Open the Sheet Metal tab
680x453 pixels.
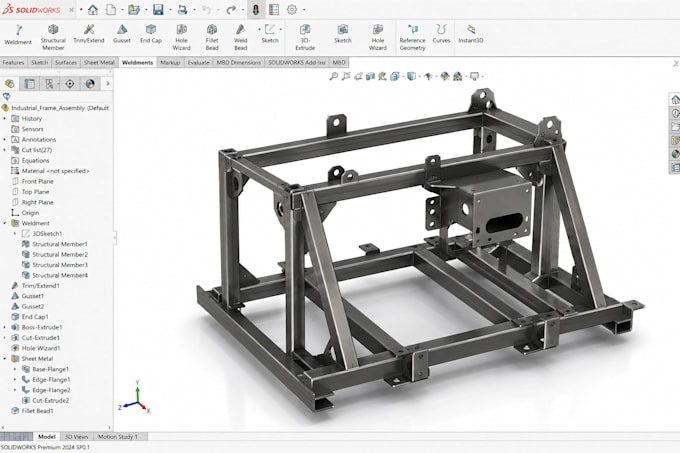click(x=99, y=62)
